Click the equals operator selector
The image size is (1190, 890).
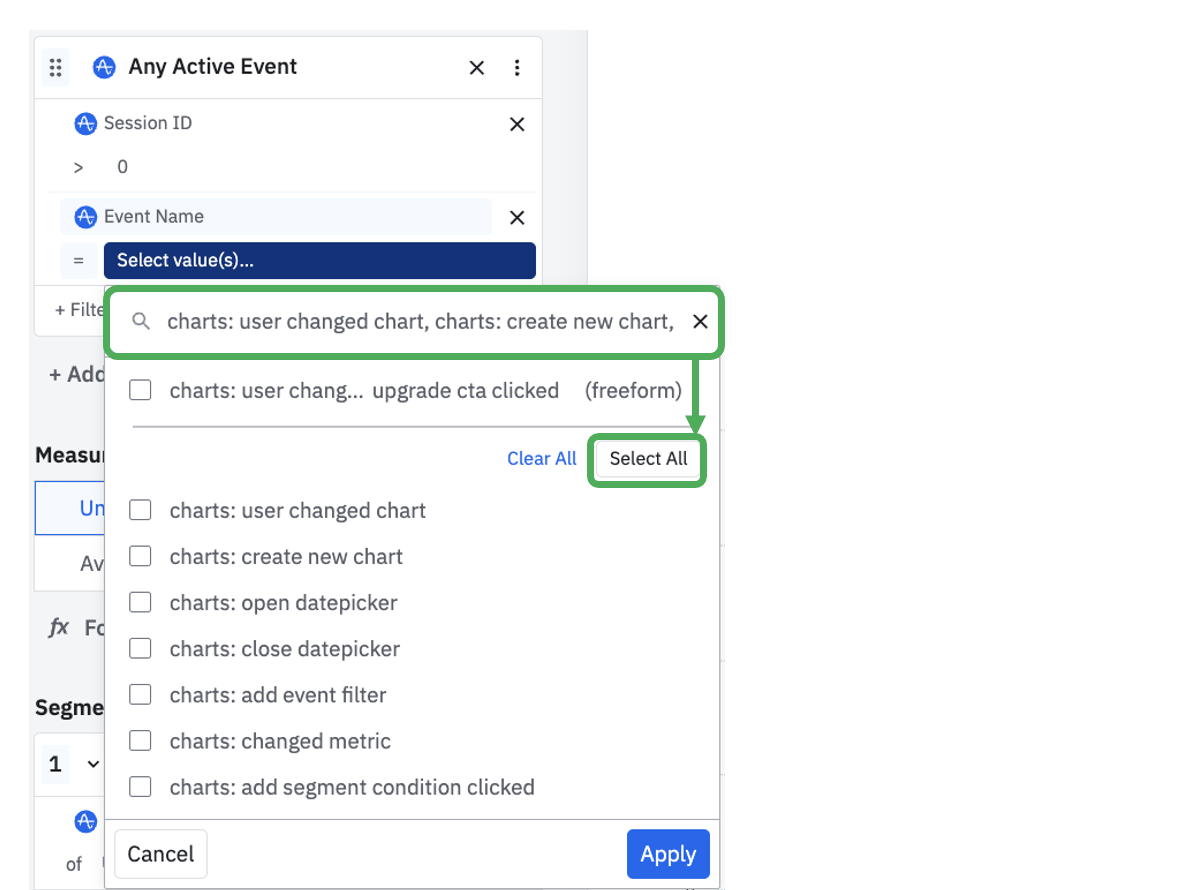(78, 260)
